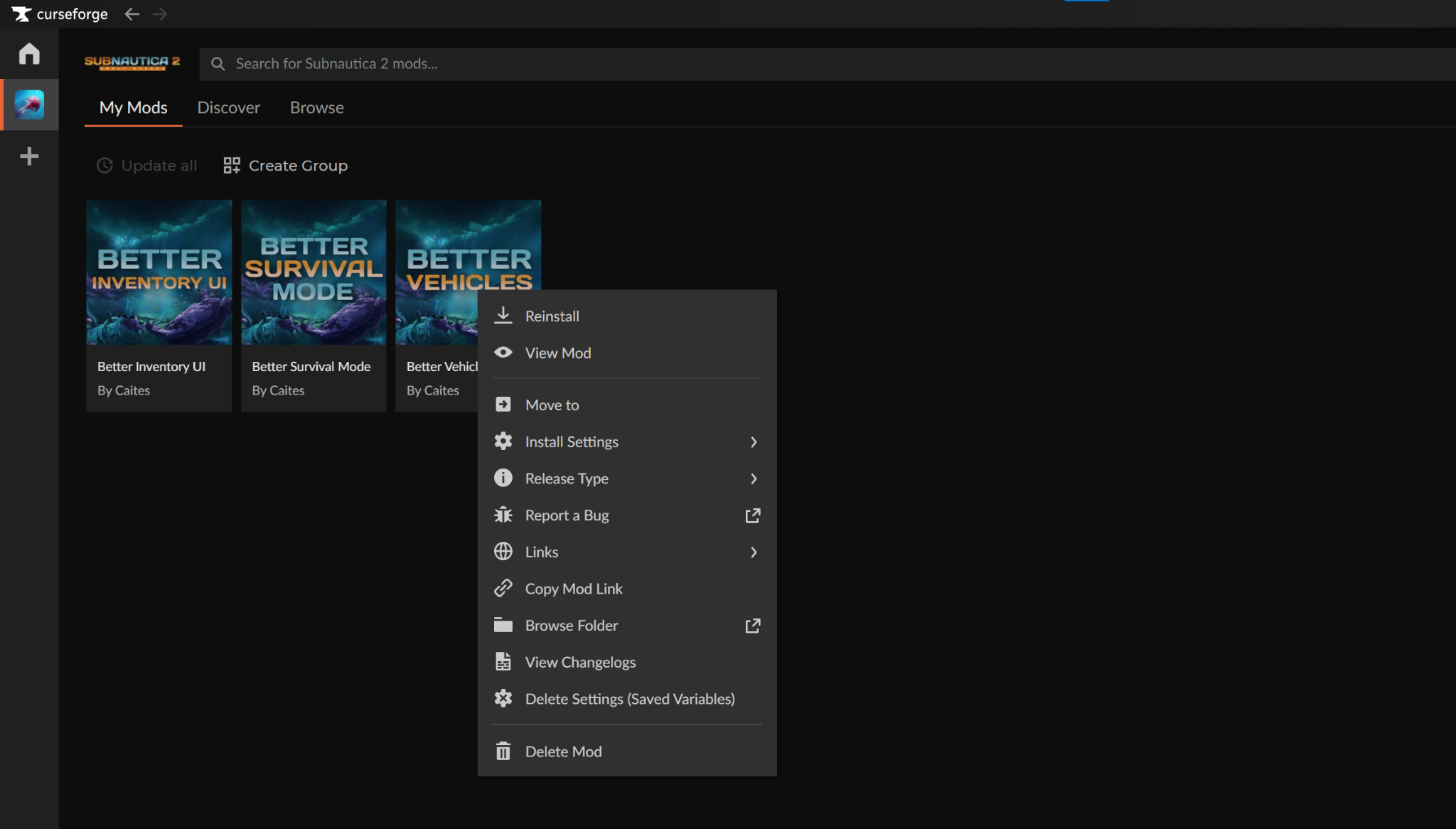Viewport: 1456px width, 829px height.
Task: Switch to the Browse tab
Action: point(316,107)
